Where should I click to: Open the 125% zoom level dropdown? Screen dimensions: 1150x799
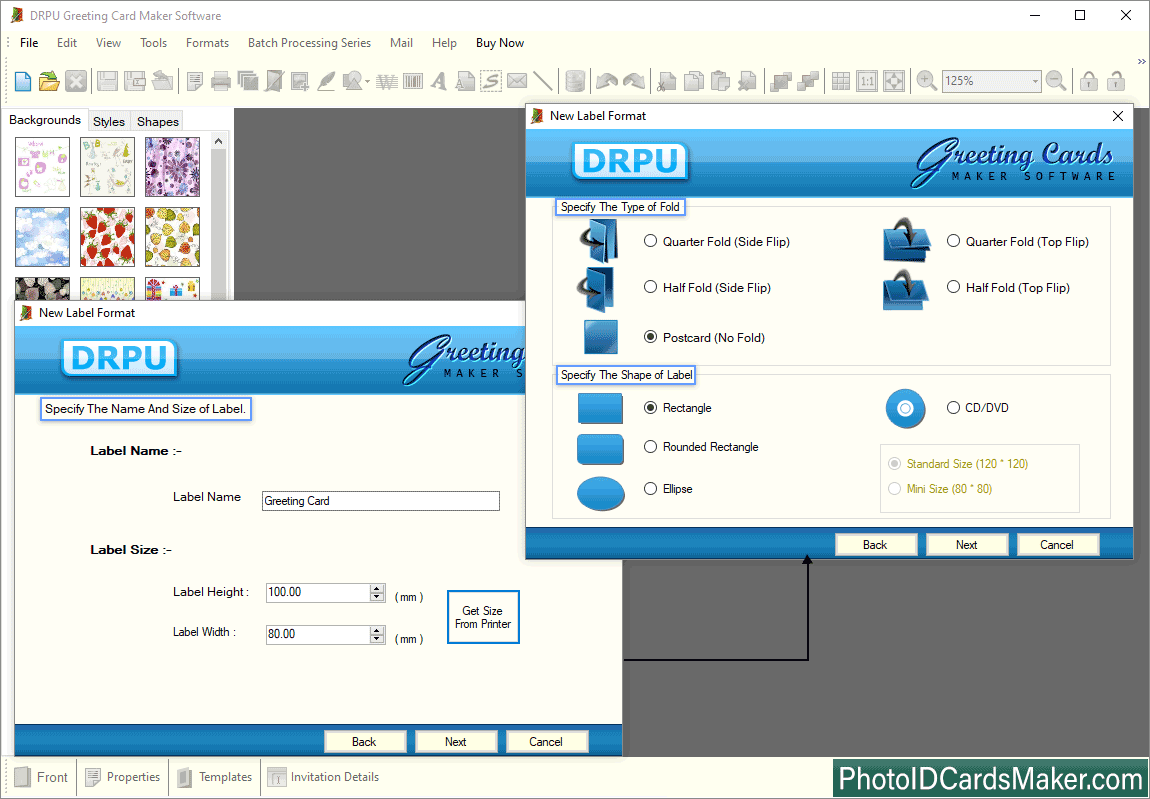click(x=1035, y=81)
